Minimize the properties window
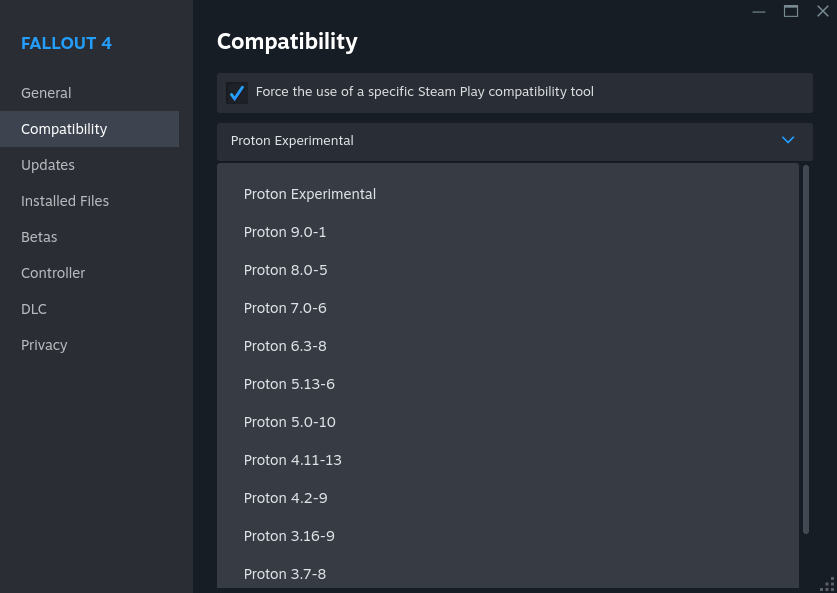837x593 pixels. 759,11
